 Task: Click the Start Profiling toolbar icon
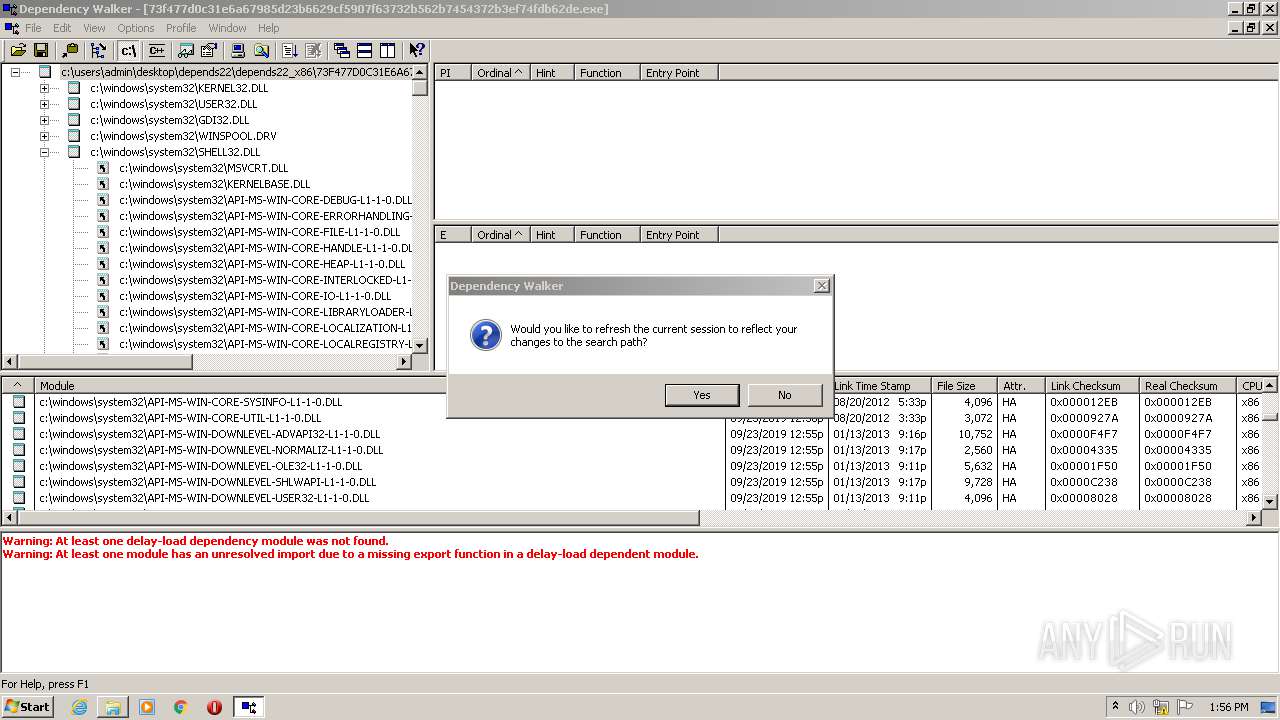coord(290,50)
